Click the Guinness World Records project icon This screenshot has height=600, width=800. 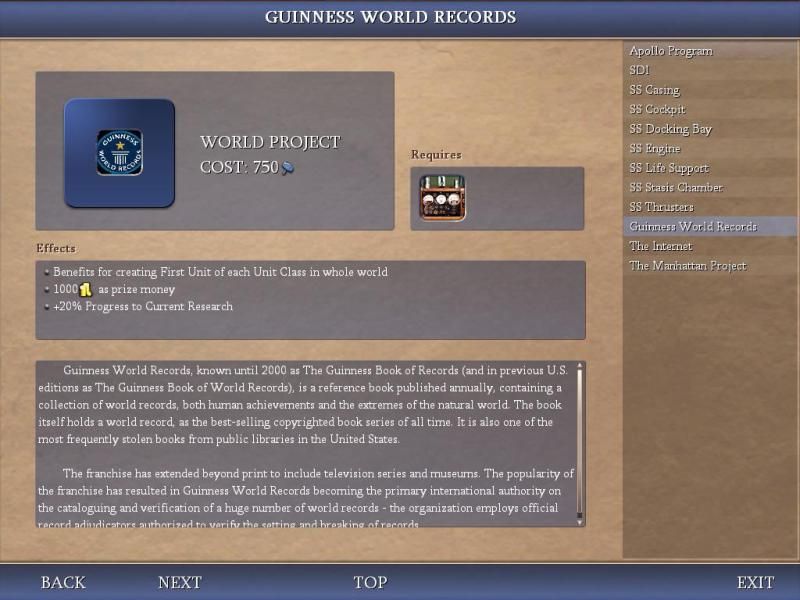(x=119, y=153)
